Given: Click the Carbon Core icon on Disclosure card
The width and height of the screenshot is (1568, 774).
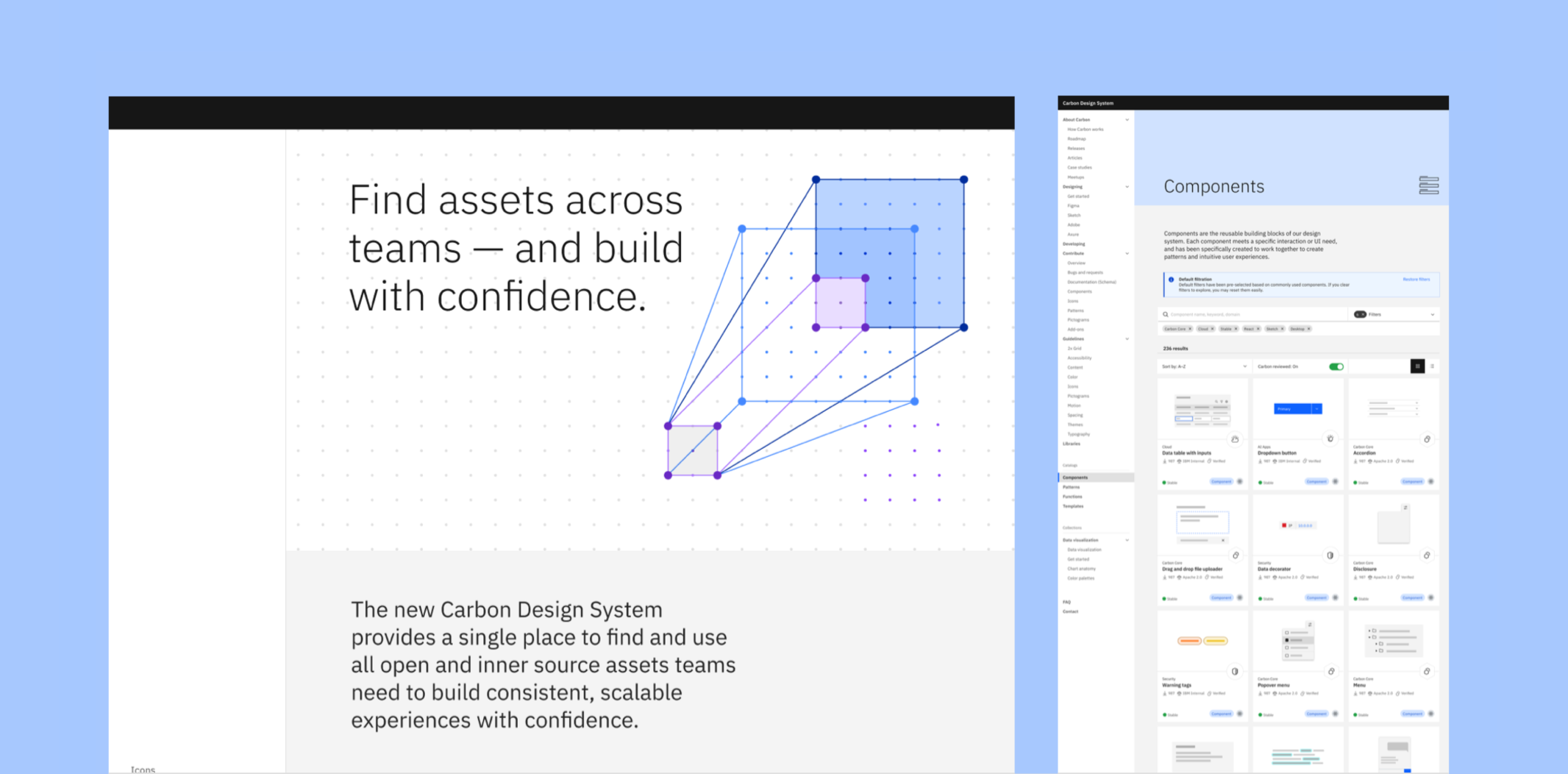Looking at the screenshot, I should 1427,555.
